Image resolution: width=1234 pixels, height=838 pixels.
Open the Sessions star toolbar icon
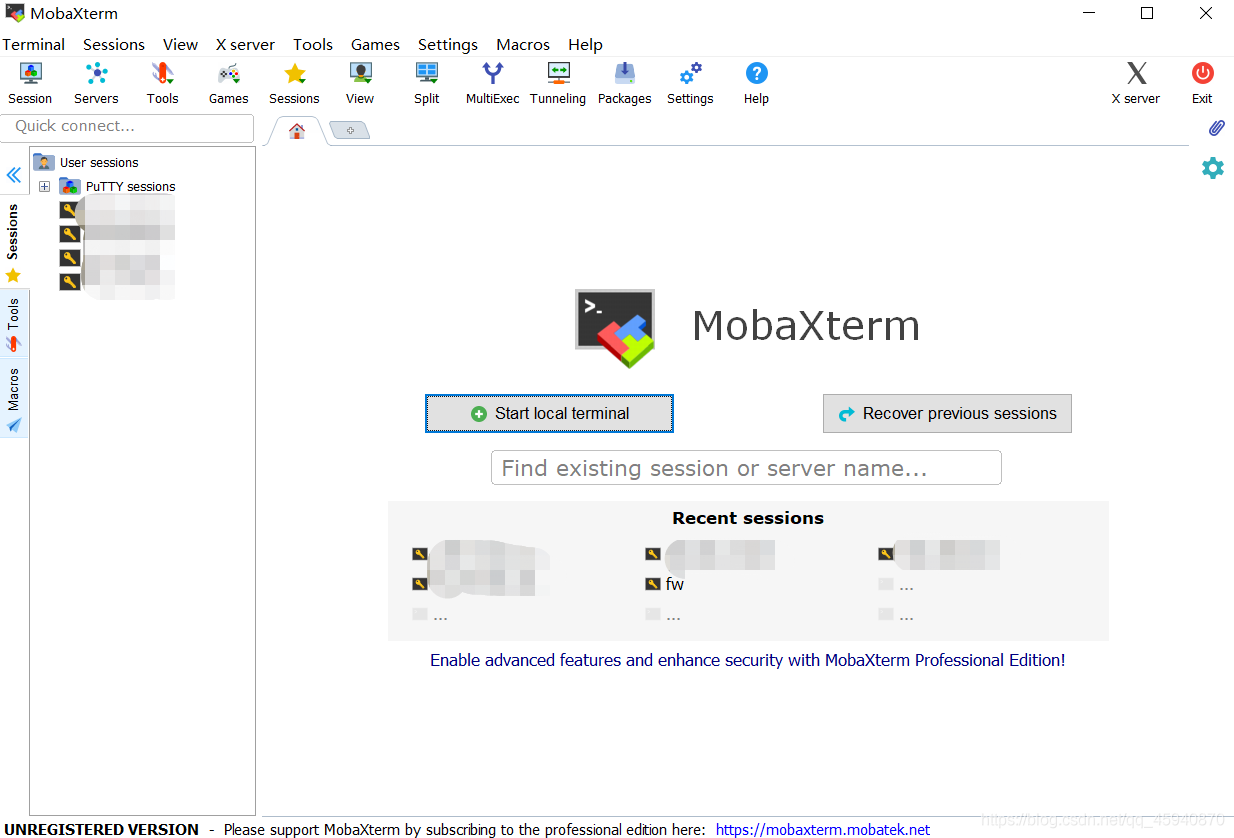pos(294,83)
